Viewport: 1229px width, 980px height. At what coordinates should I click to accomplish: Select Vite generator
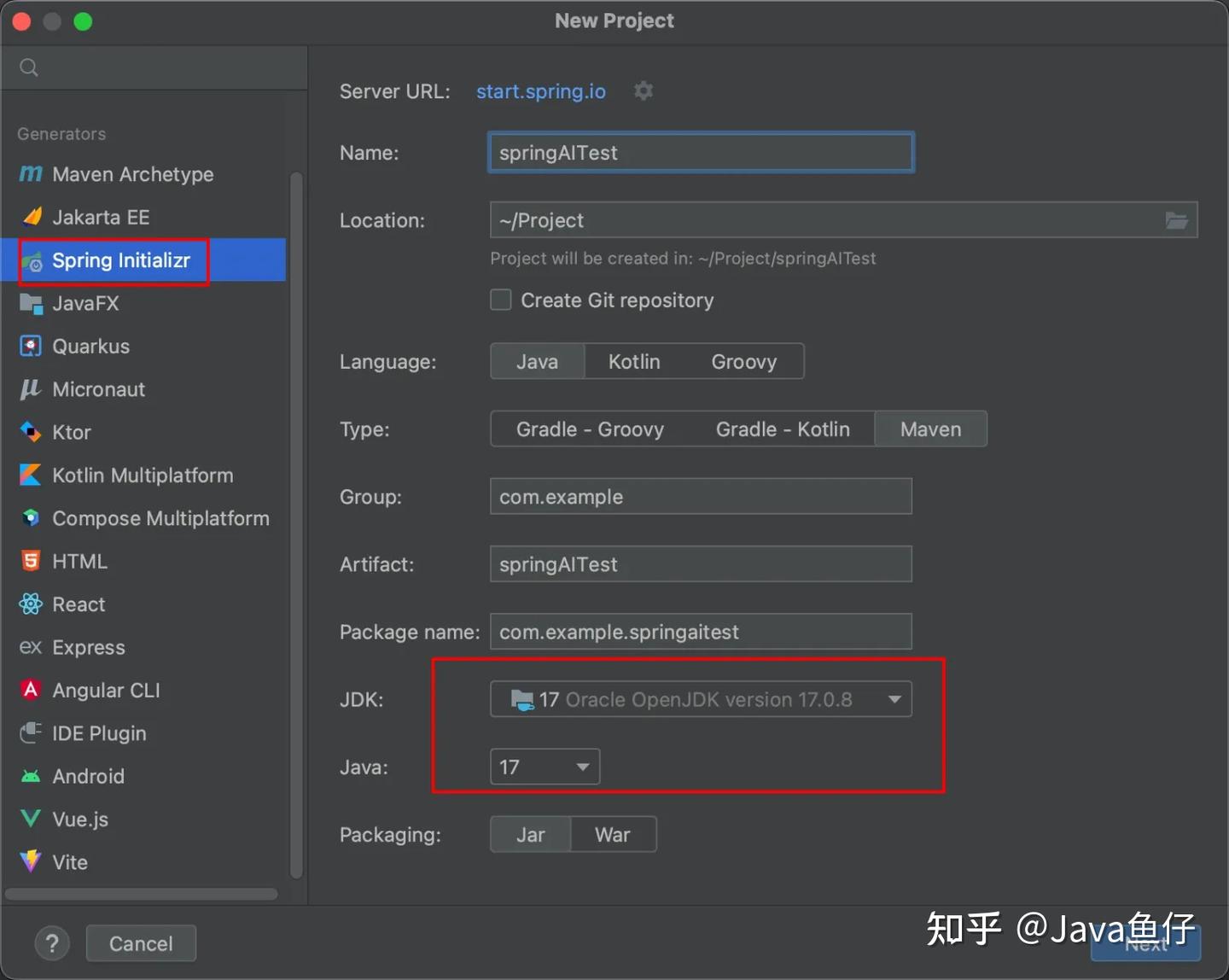[x=143, y=861]
